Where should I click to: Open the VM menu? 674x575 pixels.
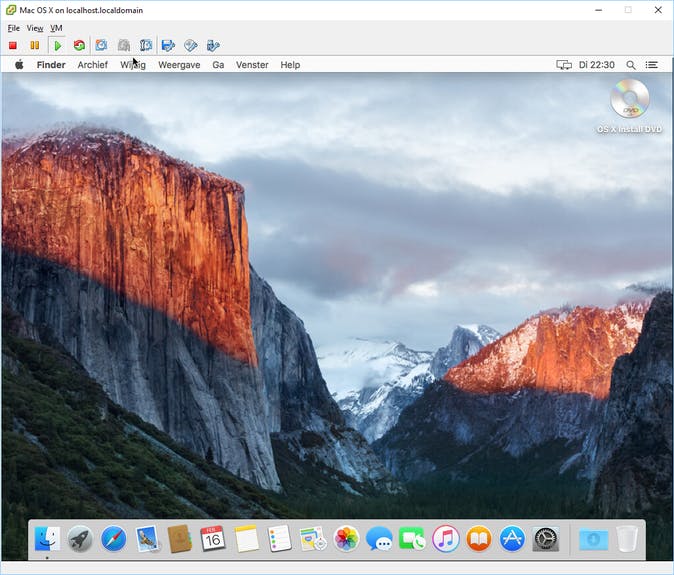pyautogui.click(x=56, y=28)
